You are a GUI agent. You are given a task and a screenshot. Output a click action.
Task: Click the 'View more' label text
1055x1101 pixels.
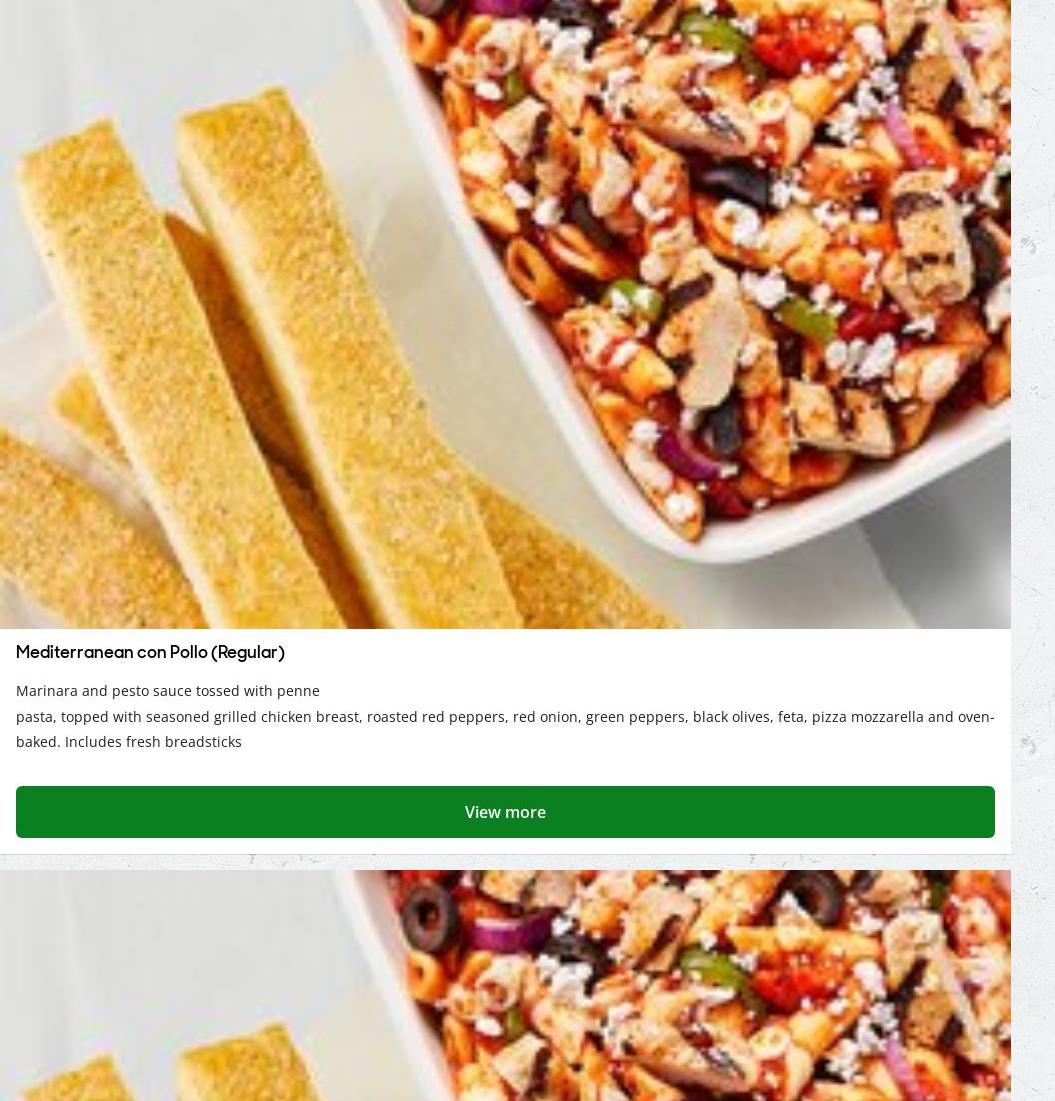point(505,812)
